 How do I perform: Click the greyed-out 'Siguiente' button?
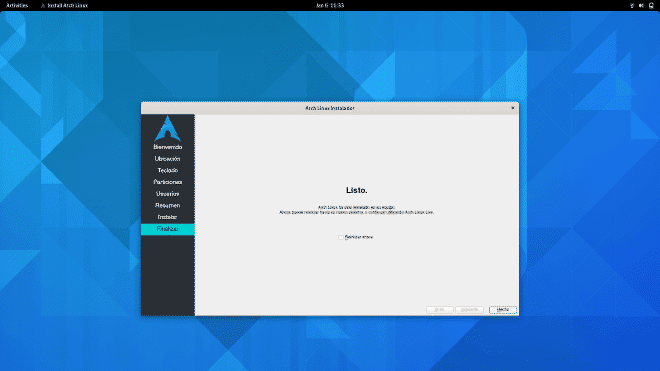469,310
